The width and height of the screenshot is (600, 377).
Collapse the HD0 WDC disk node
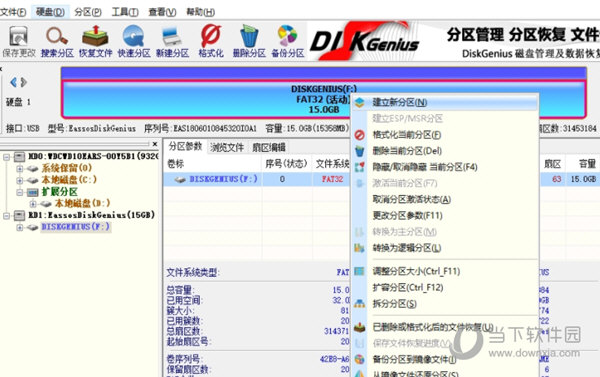click(7, 157)
